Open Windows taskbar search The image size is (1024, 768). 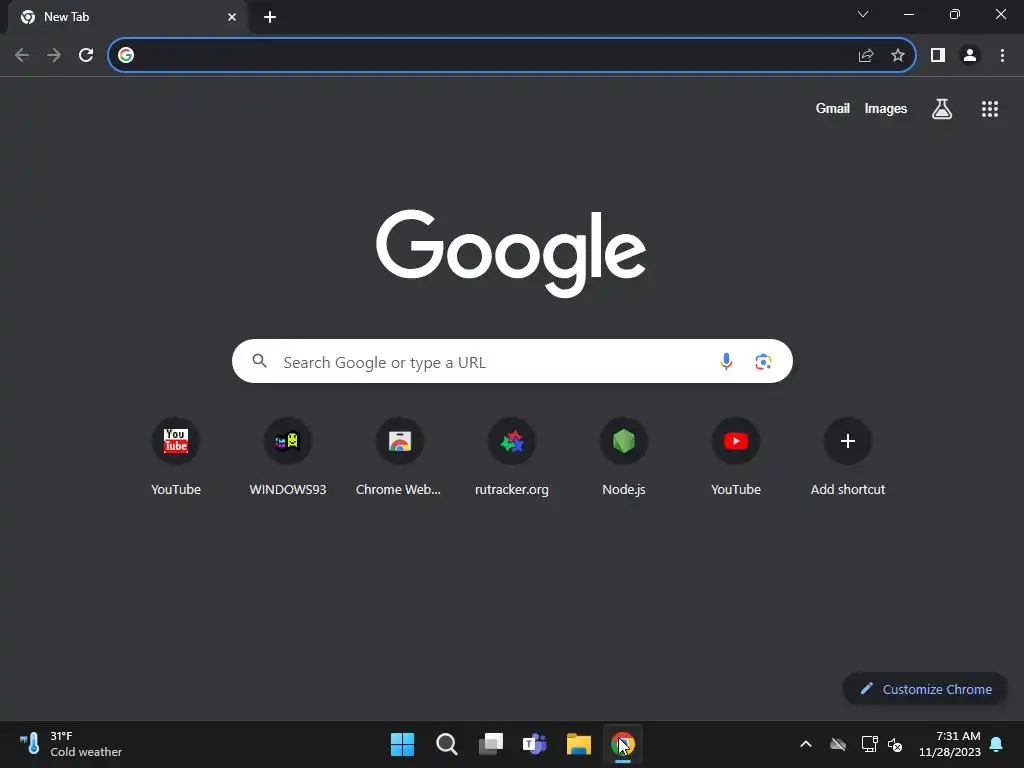coord(447,744)
